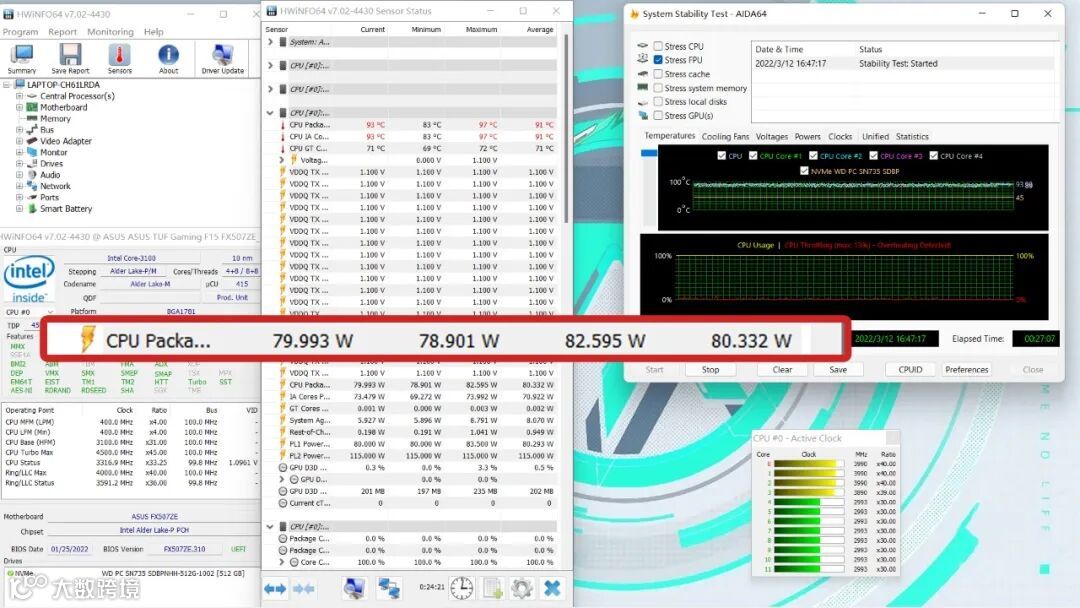Click the Motherboard icon in device tree

tap(32, 107)
